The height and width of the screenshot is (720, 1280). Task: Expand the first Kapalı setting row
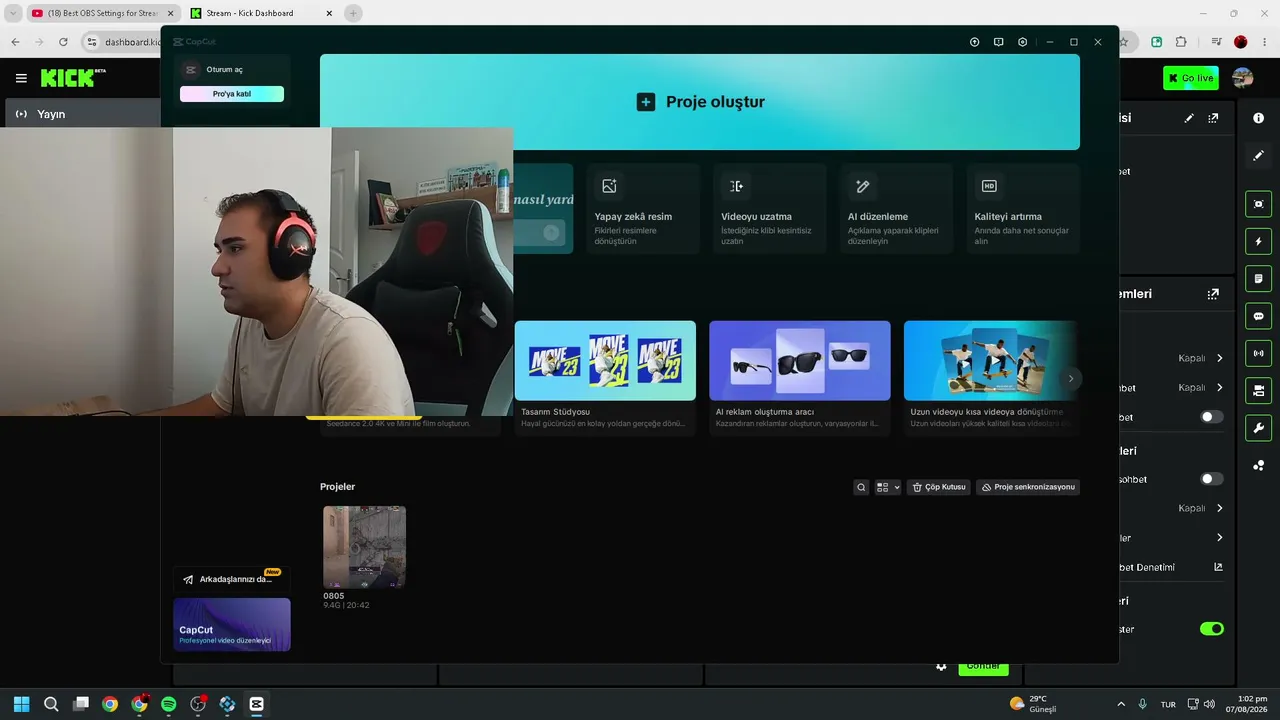[x=1220, y=358]
